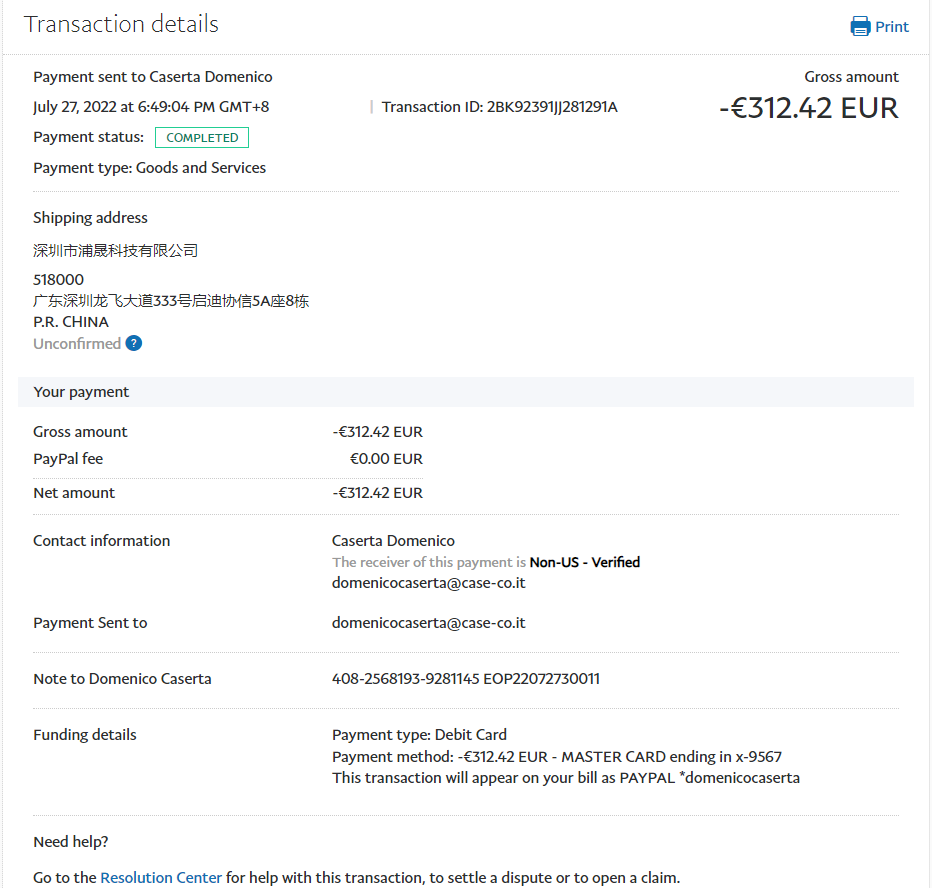This screenshot has height=888, width=932.
Task: Select postal code 518000
Action: 58,279
